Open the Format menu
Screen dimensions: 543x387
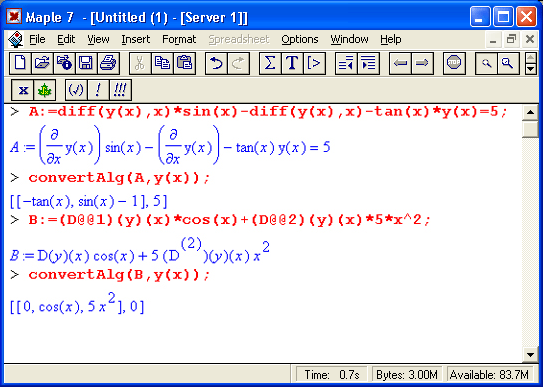coord(179,39)
